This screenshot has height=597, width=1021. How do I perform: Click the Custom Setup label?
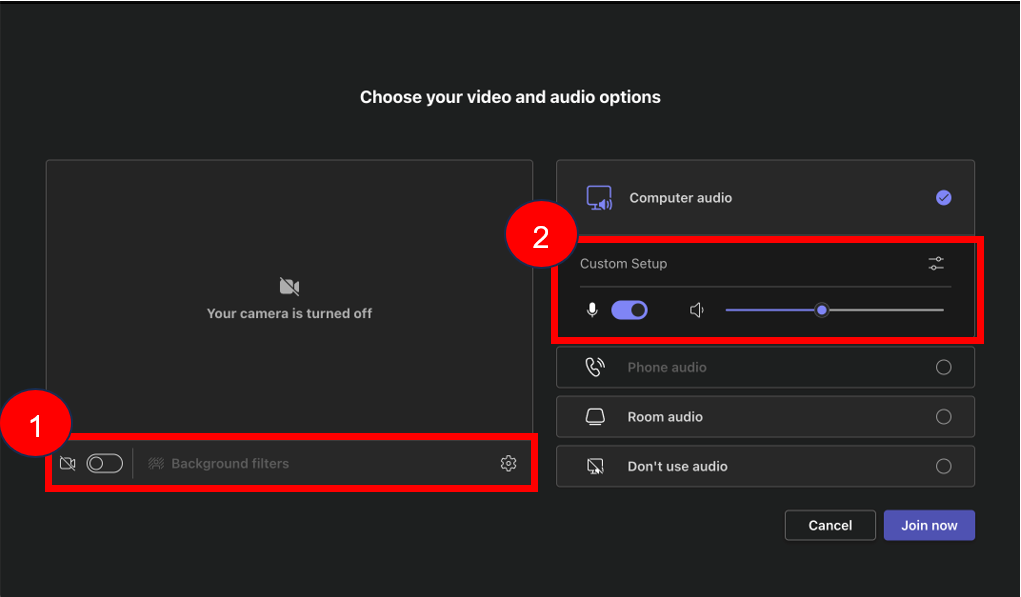tap(623, 264)
